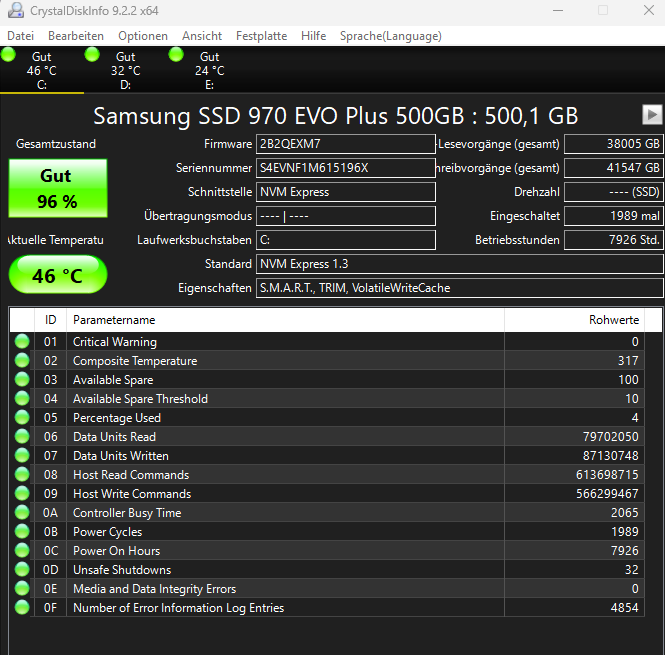The height and width of the screenshot is (655, 665).
Task: Click status dot of Critical Warning row
Action: [x=22, y=341]
